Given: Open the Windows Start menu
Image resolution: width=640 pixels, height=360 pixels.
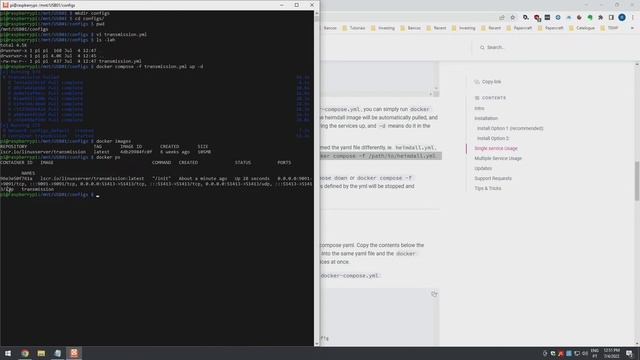Looking at the screenshot, I should [x=8, y=353].
